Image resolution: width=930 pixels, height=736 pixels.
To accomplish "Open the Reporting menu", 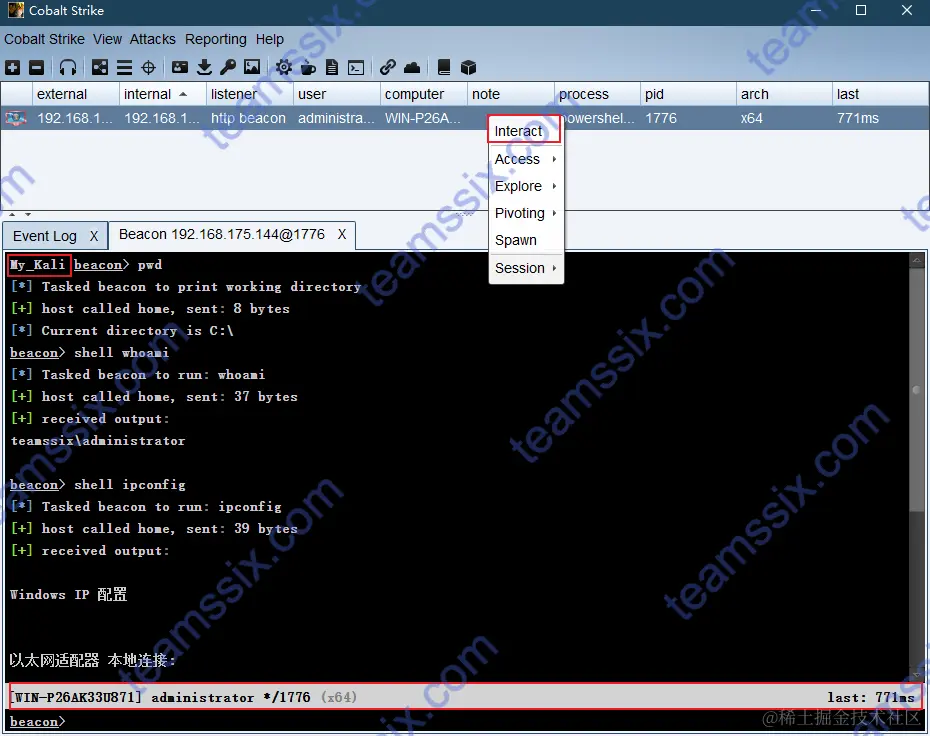I will 216,39.
